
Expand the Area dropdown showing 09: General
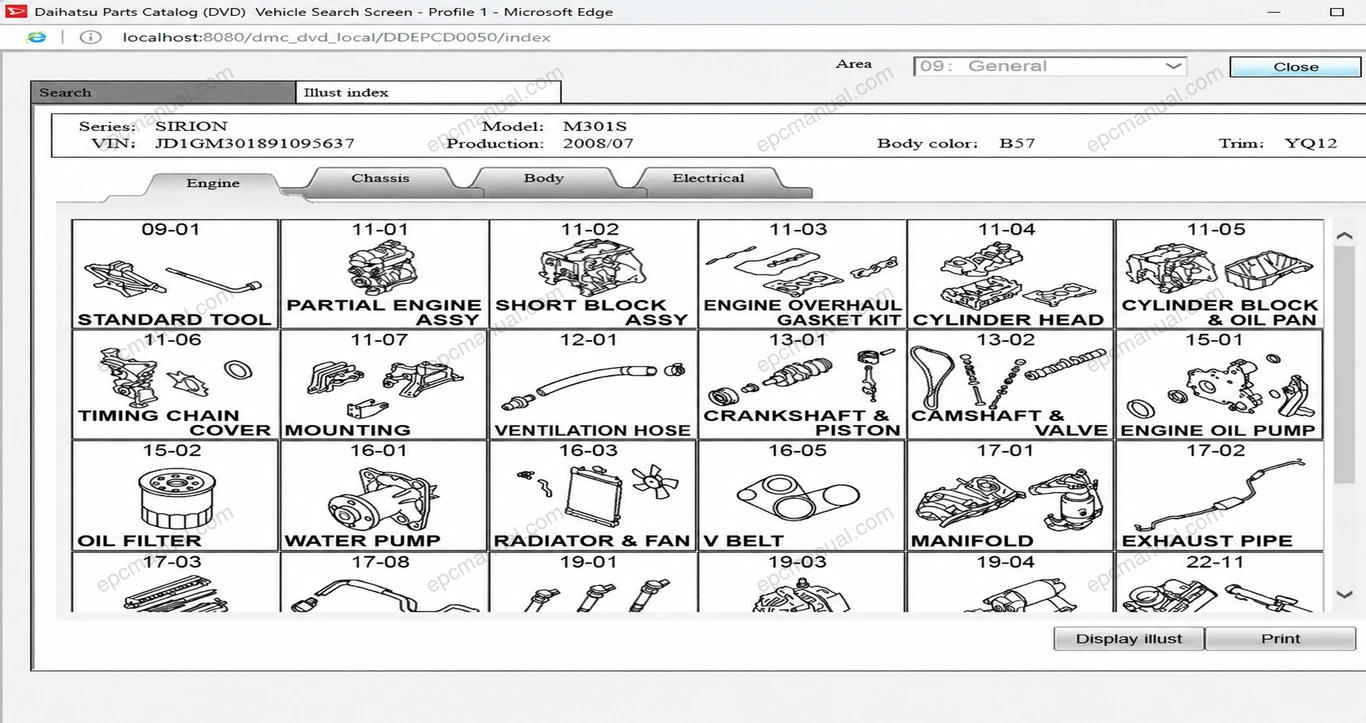[1050, 66]
